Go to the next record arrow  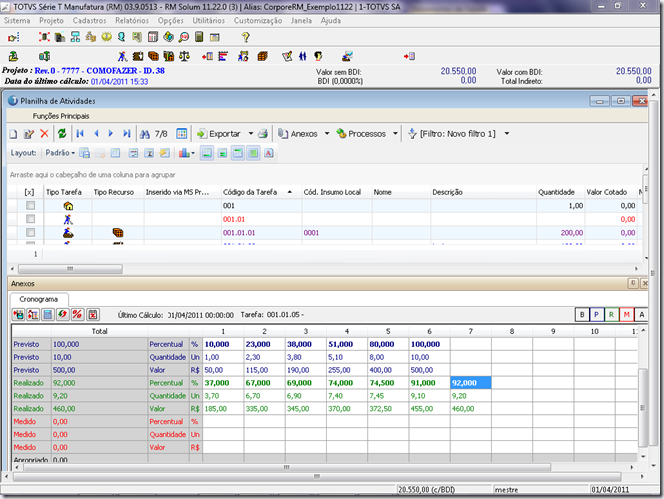coord(111,134)
